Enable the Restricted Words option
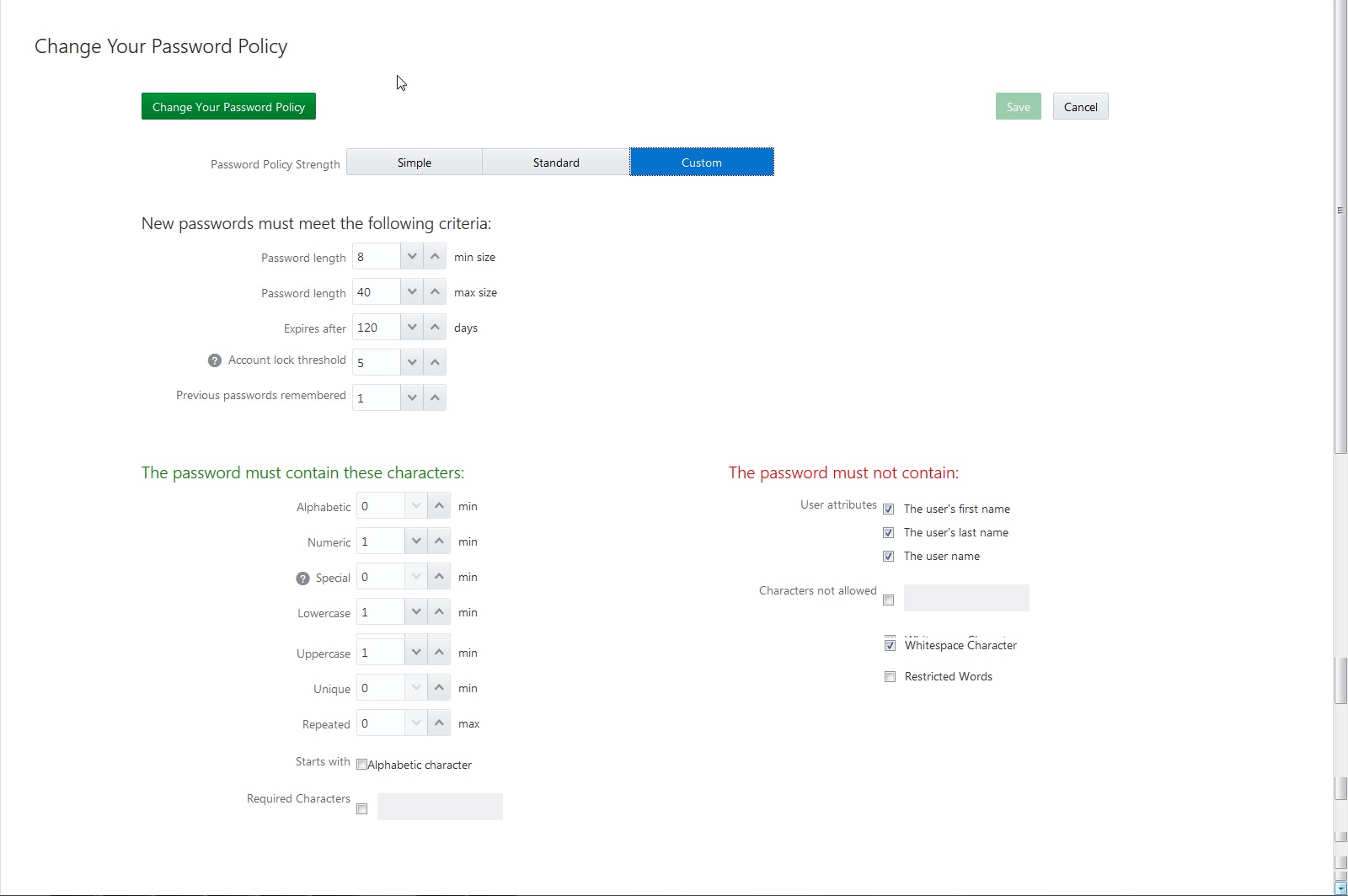1348x896 pixels. [x=890, y=676]
